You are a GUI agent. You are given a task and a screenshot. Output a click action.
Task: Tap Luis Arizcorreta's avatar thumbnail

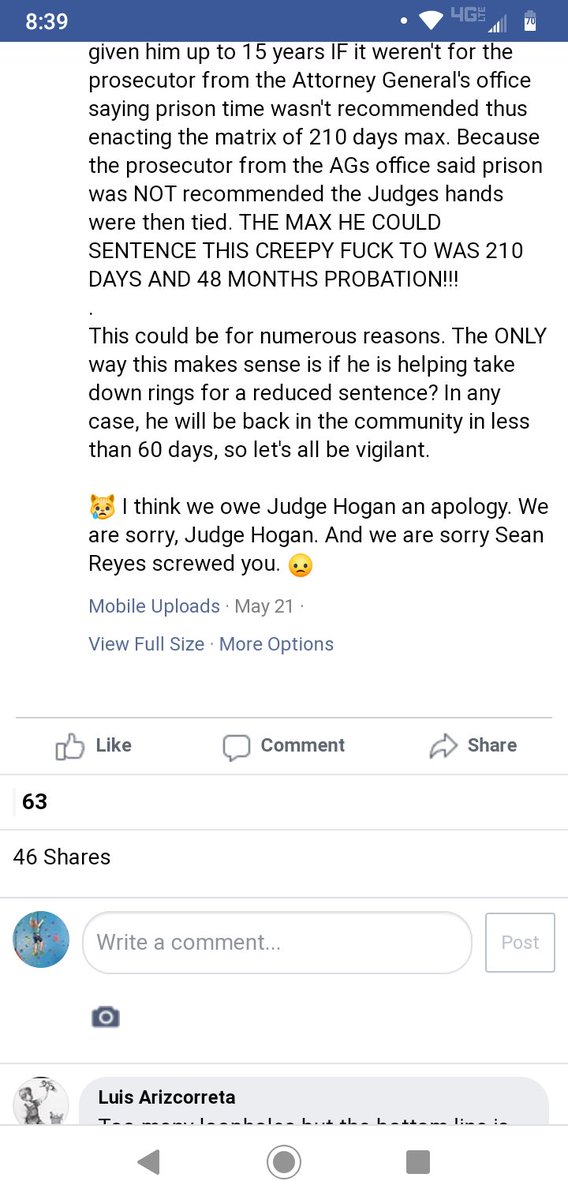point(41,1102)
